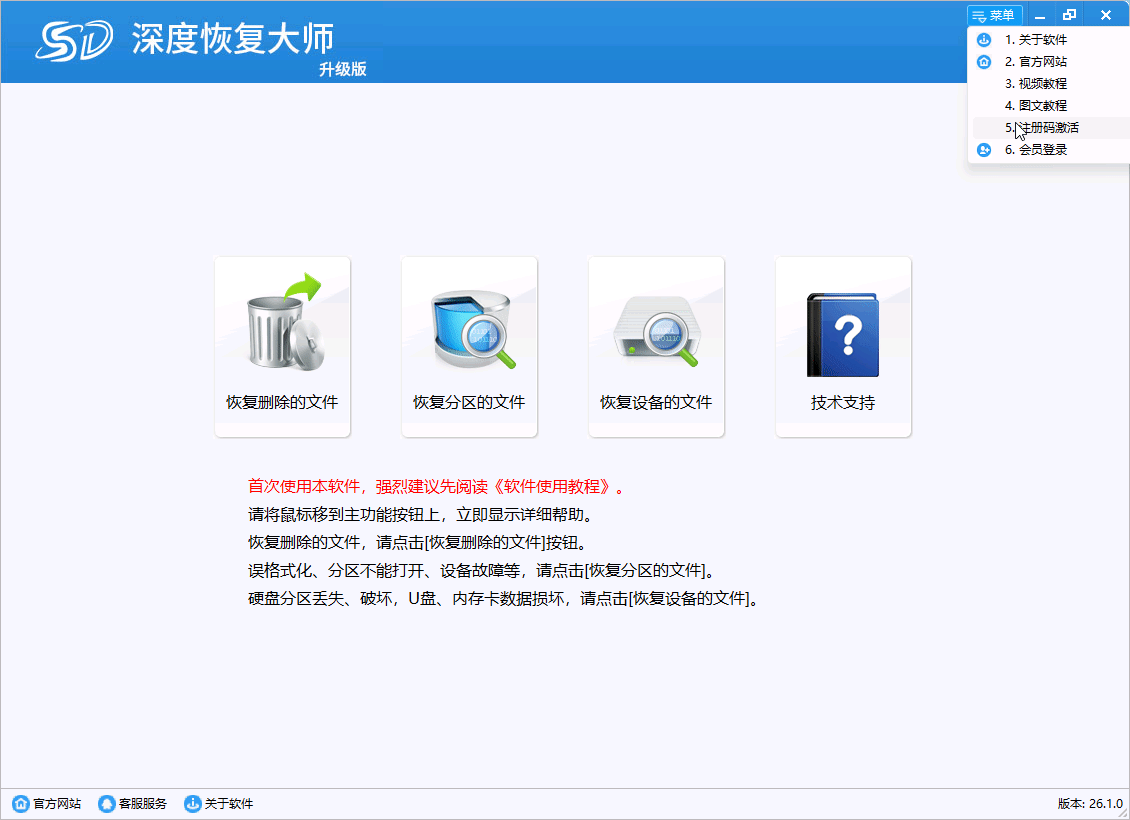Minimize the recovery application window
The width and height of the screenshot is (1130, 820).
point(1040,15)
